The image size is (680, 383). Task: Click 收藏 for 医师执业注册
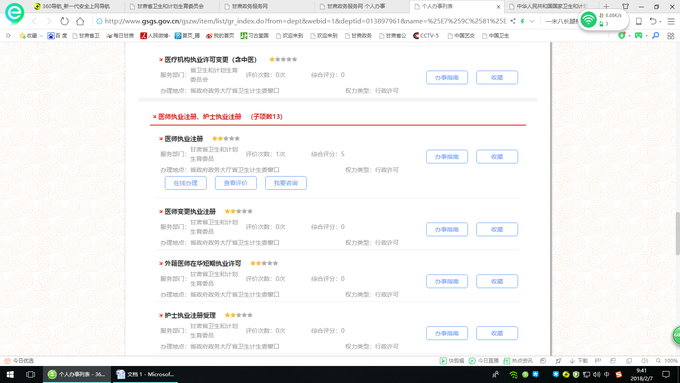tap(497, 157)
